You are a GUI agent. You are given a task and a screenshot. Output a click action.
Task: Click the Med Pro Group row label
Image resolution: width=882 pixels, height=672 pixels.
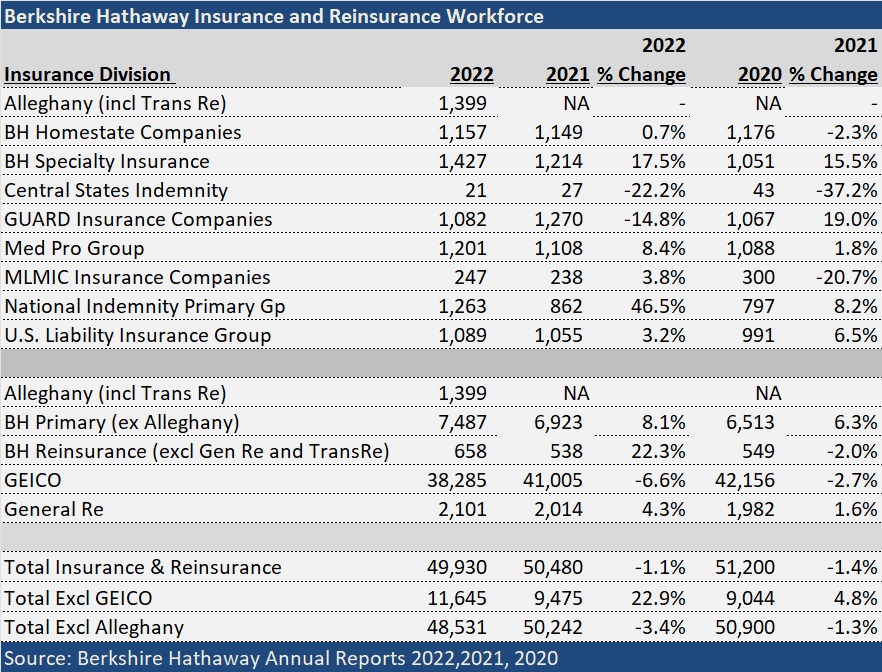click(74, 248)
